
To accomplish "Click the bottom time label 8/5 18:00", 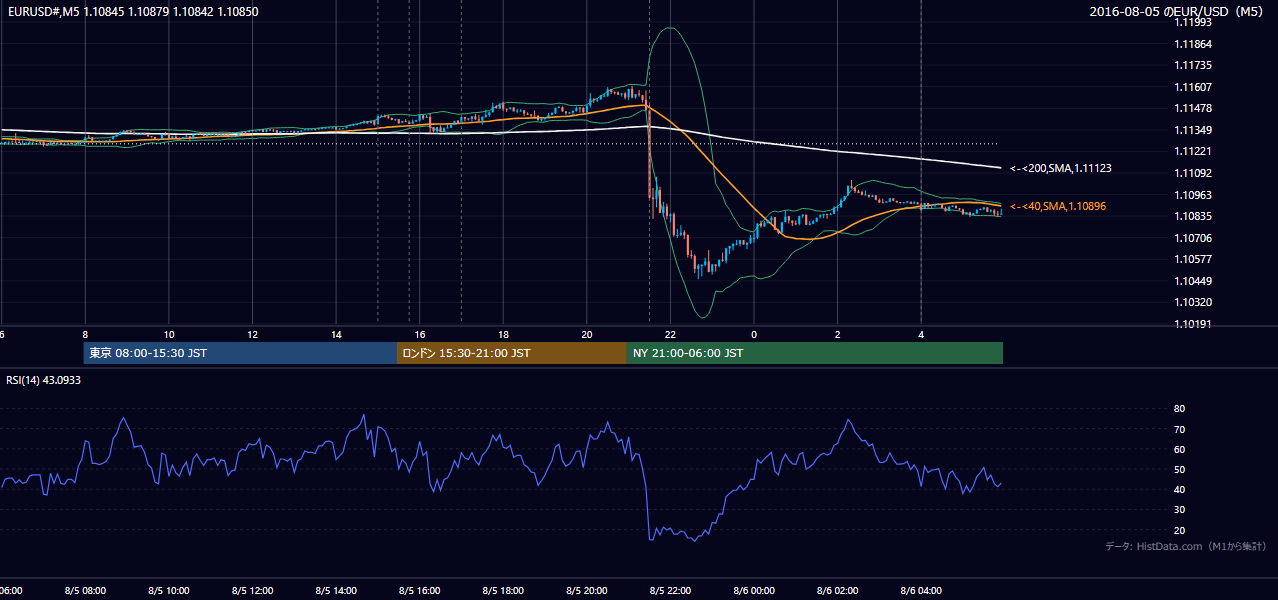I will pos(503,591).
